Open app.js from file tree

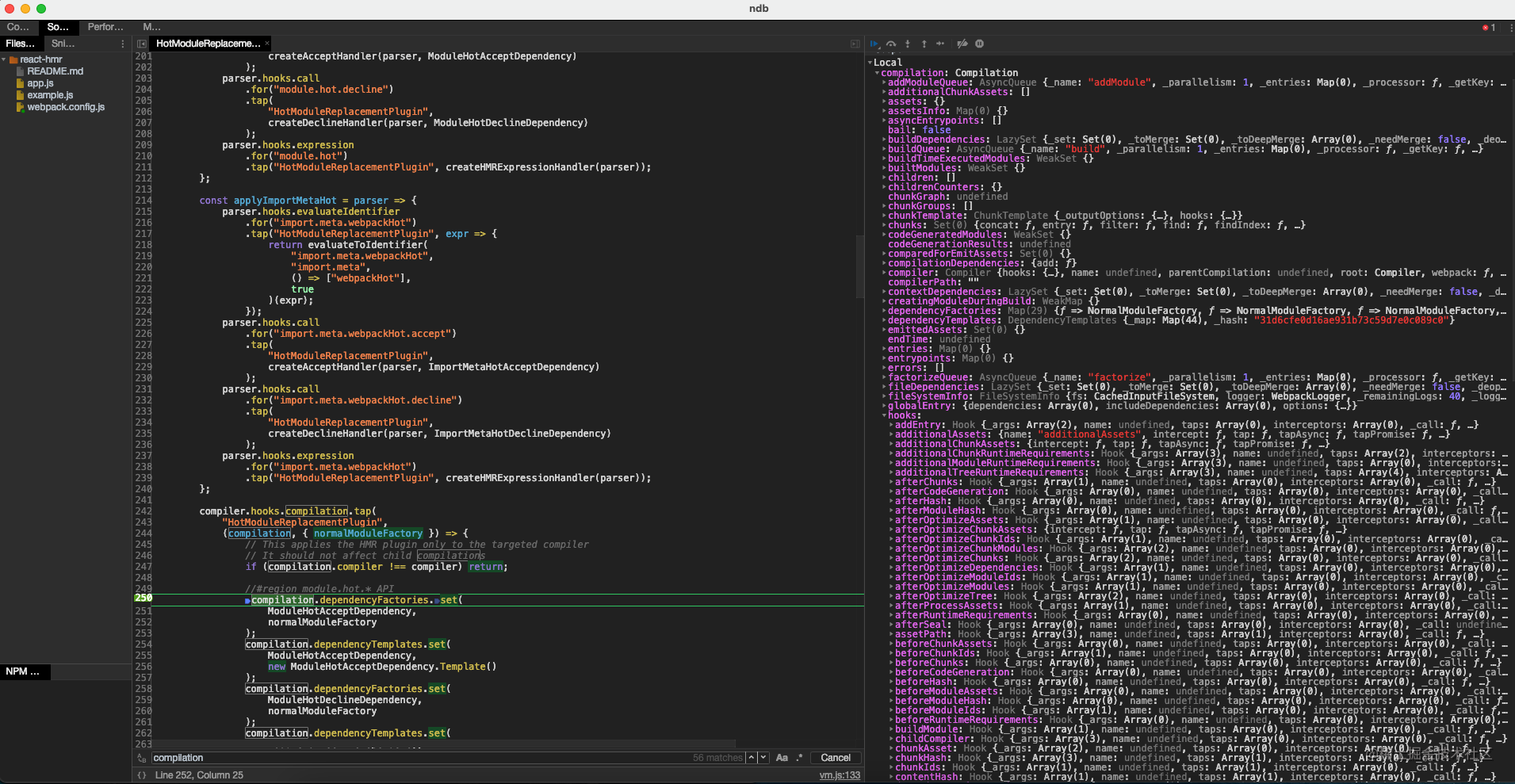click(40, 83)
